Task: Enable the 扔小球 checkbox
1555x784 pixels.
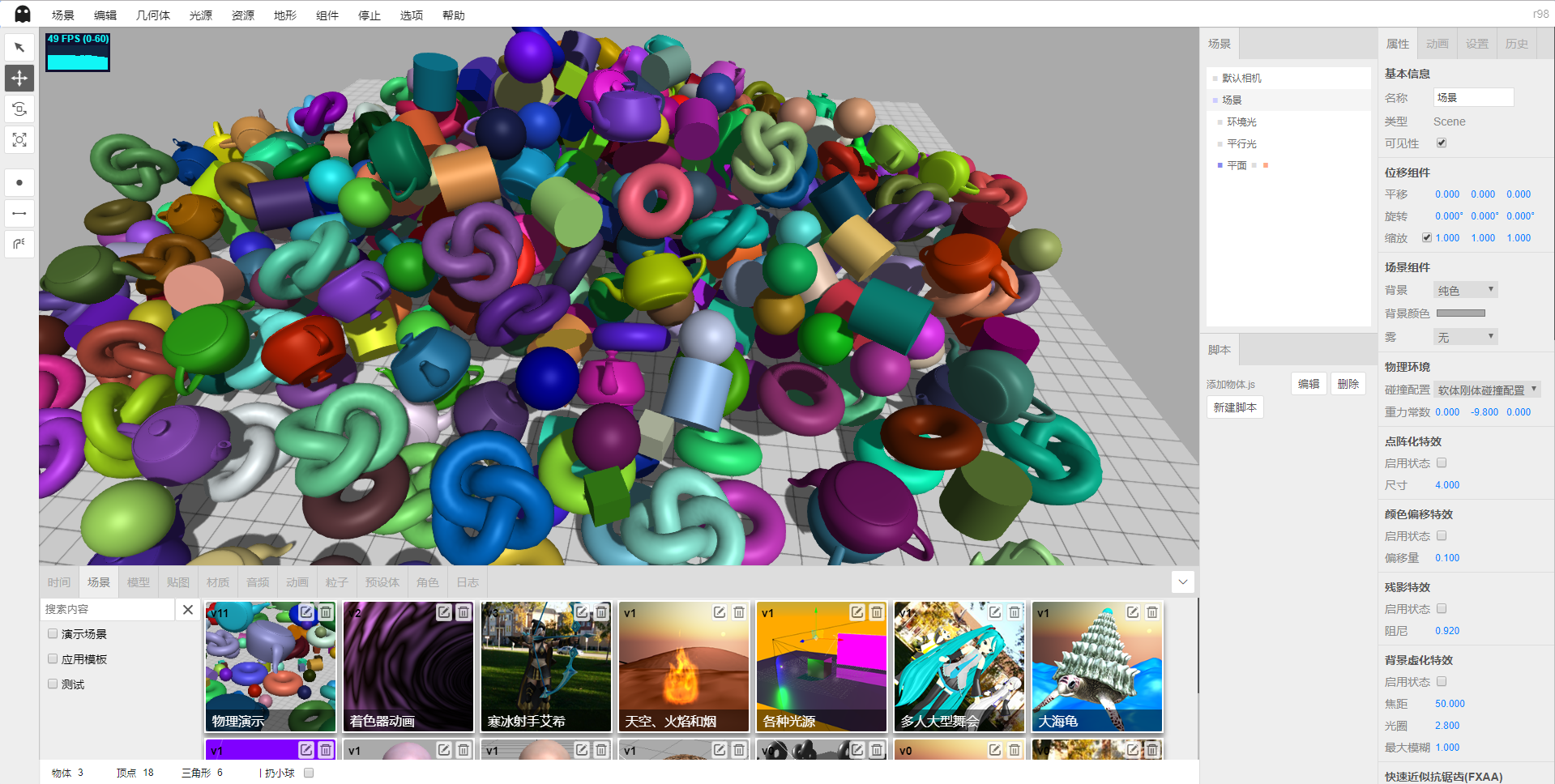Action: click(x=309, y=773)
